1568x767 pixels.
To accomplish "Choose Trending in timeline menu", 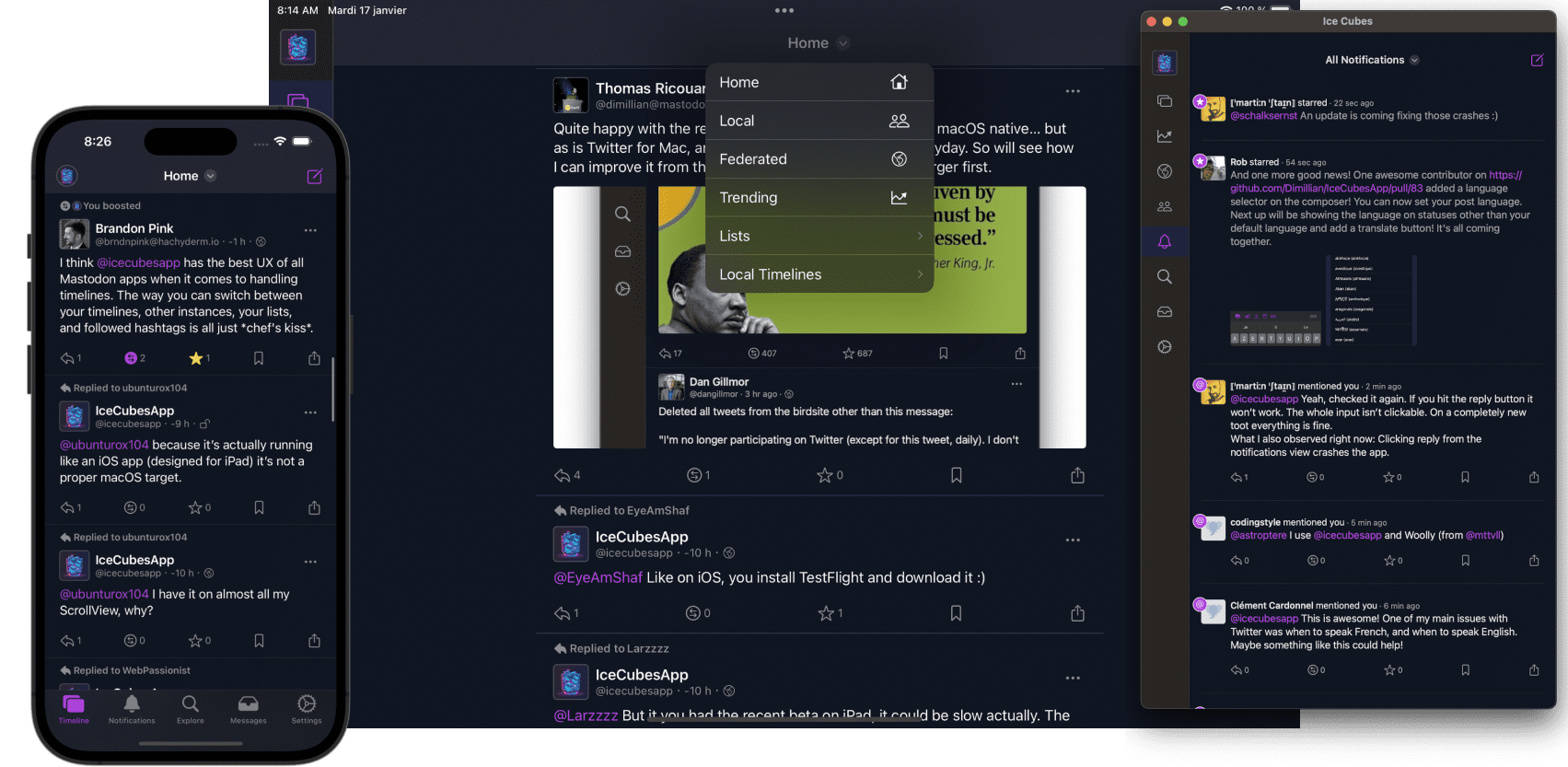I will (x=819, y=198).
